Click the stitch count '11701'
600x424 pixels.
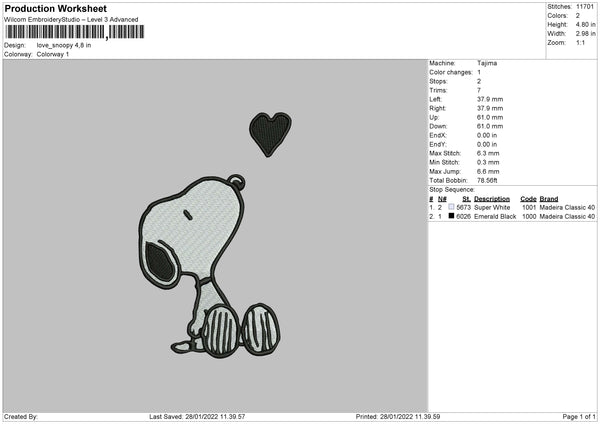pos(585,7)
